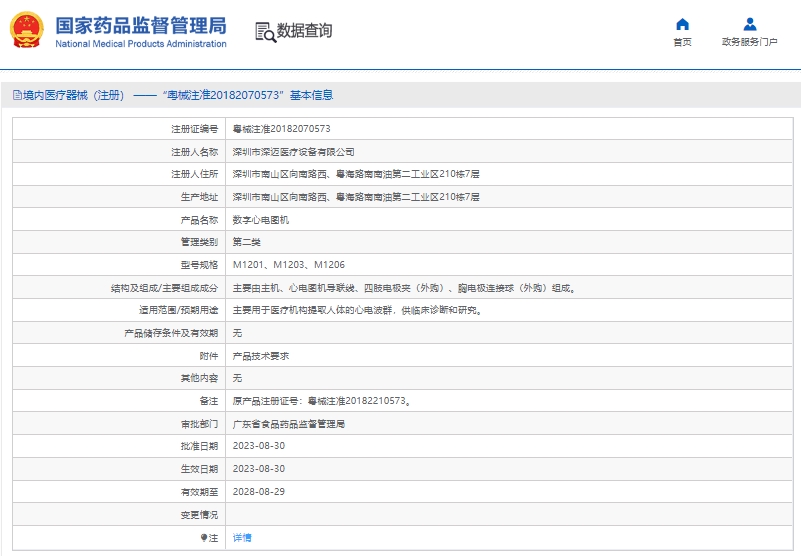801x556 pixels.
Task: Click the document icon before 境内医疗器械
Action: click(17, 95)
